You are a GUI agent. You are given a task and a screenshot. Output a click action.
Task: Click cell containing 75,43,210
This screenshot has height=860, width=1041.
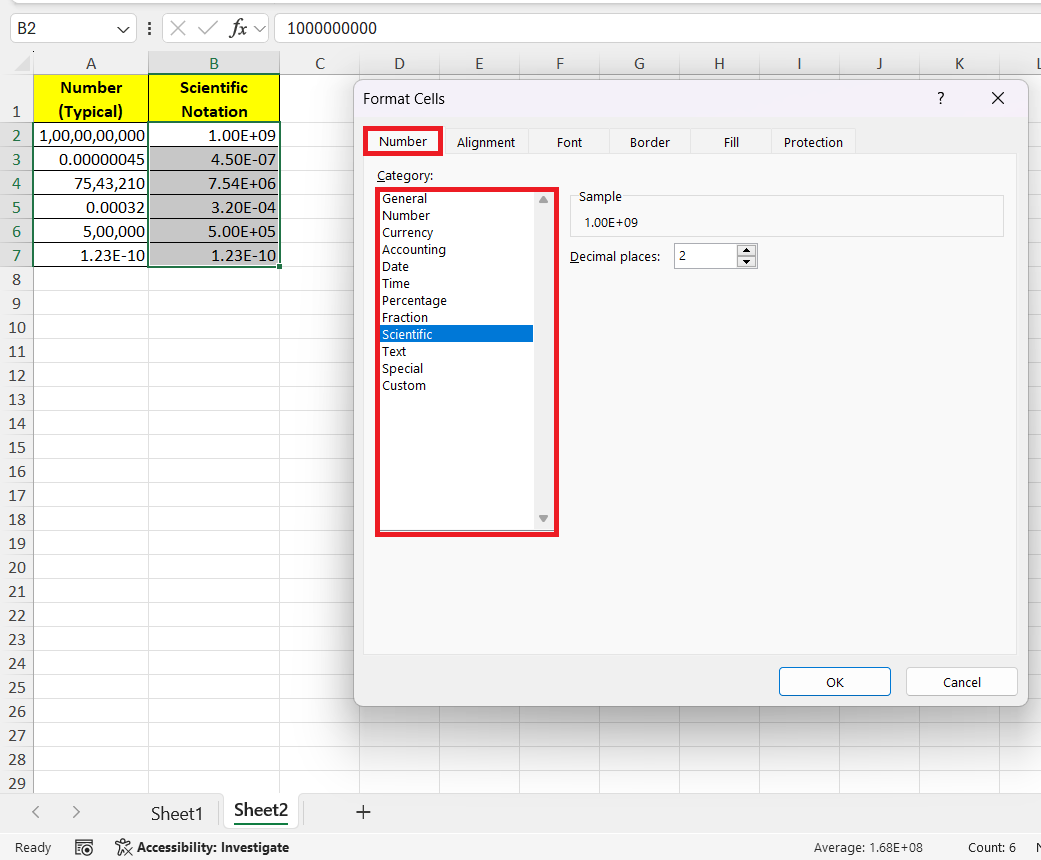[91, 183]
